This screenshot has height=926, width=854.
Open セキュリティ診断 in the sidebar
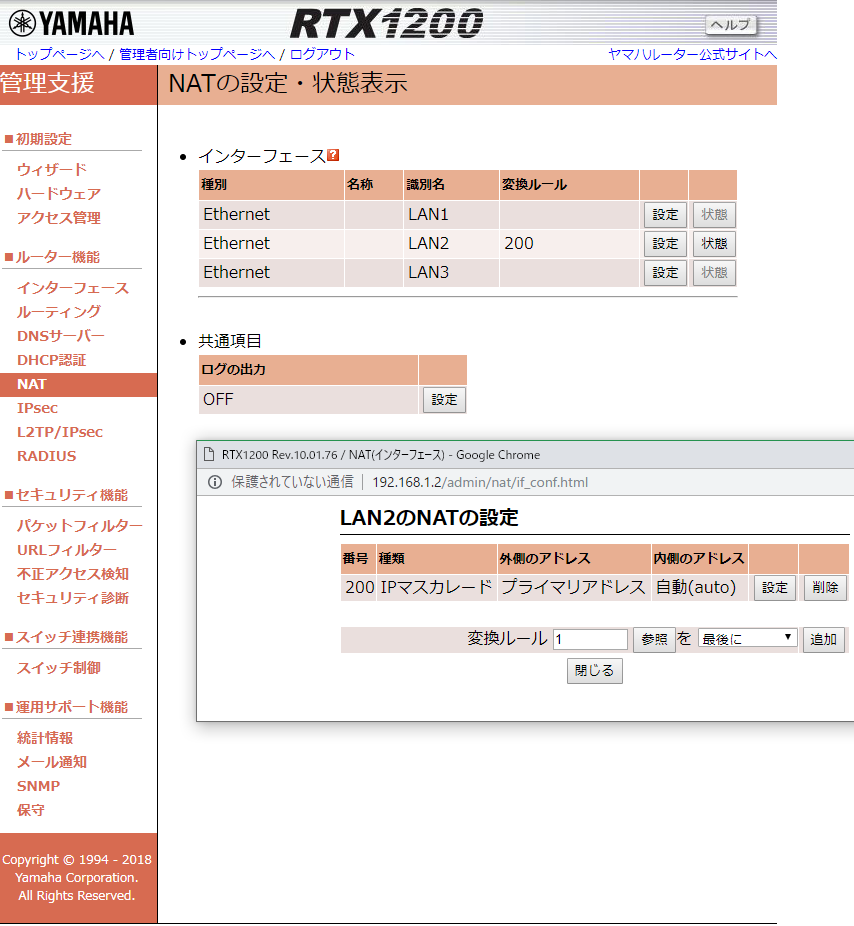click(73, 598)
